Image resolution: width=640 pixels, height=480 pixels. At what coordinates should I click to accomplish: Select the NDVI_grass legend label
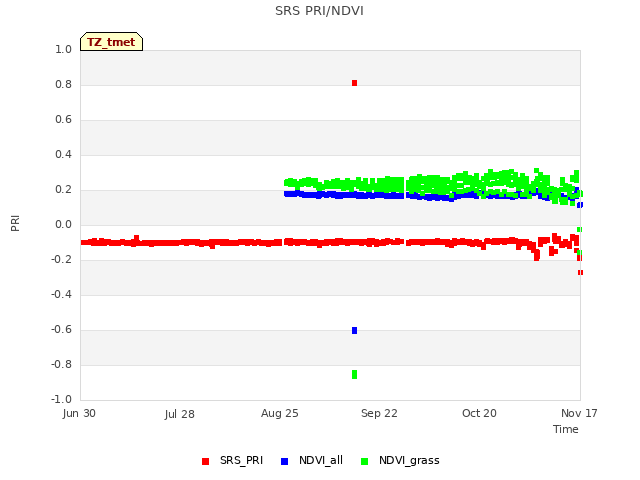(409, 461)
